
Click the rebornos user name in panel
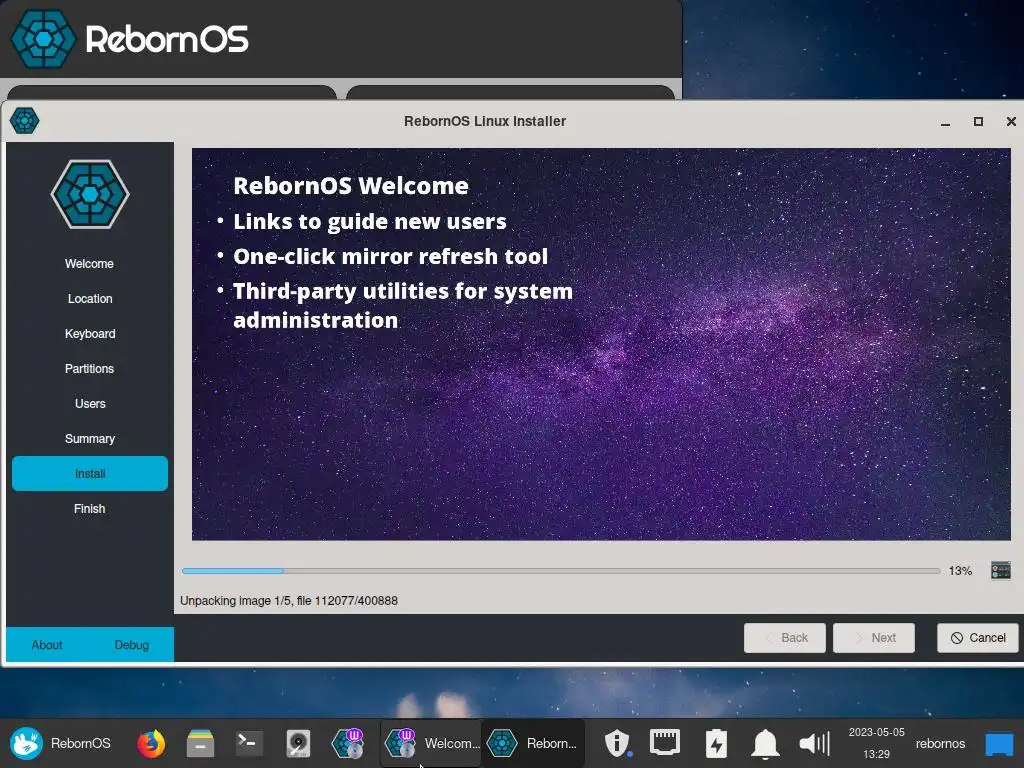[x=940, y=743]
